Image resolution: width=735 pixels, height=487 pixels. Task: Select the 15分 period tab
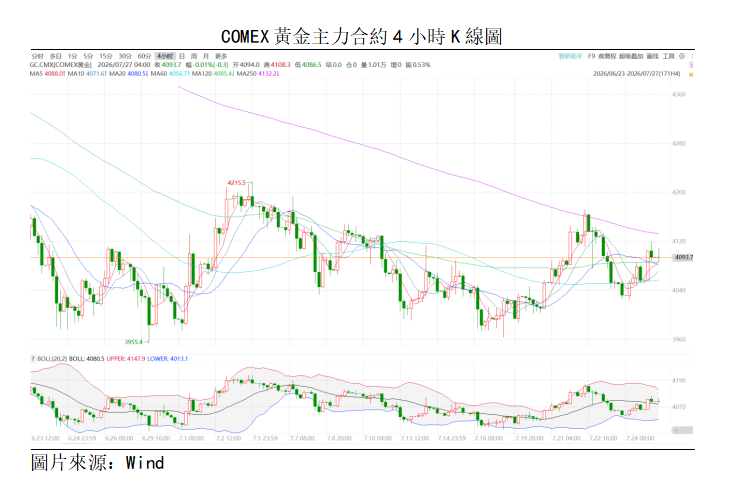coord(106,56)
